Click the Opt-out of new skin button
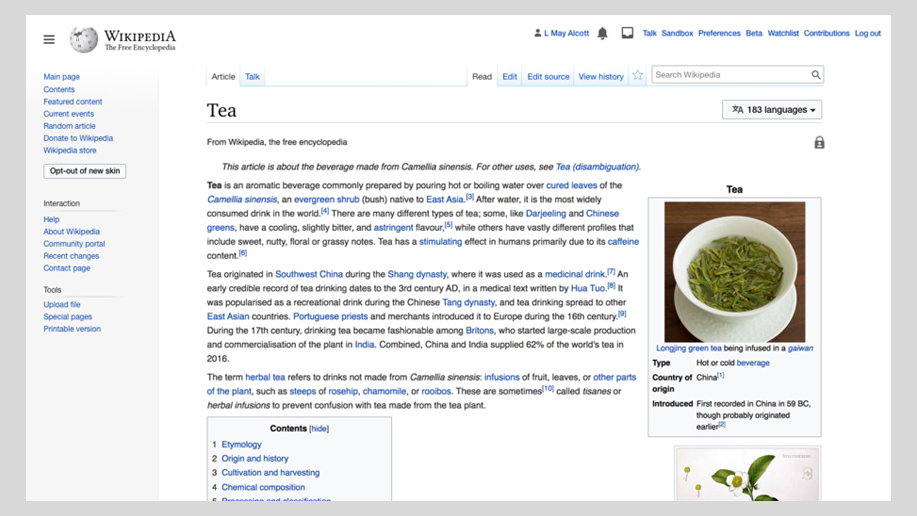Screen dimensions: 917x516 (x=85, y=171)
